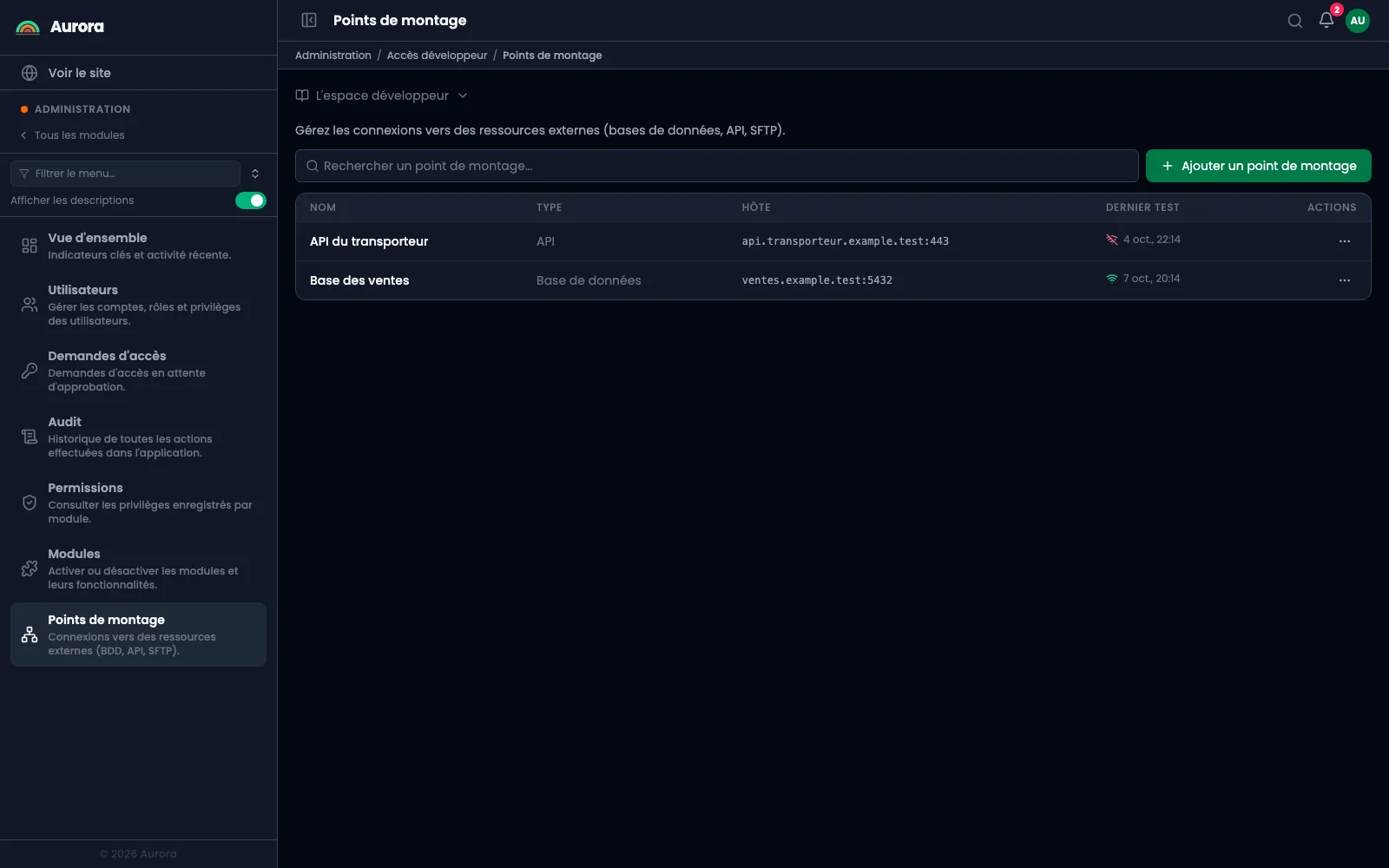Click the connected wifi icon for Base des ventes
The image size is (1389, 868).
(x=1112, y=279)
